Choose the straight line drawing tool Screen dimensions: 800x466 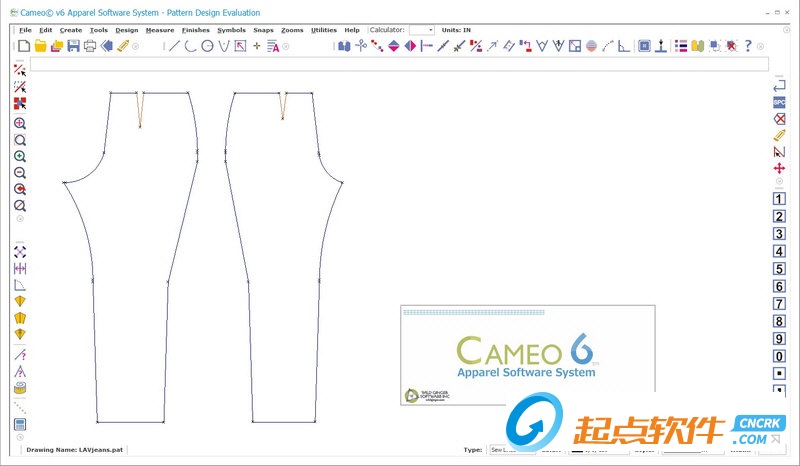[x=174, y=46]
